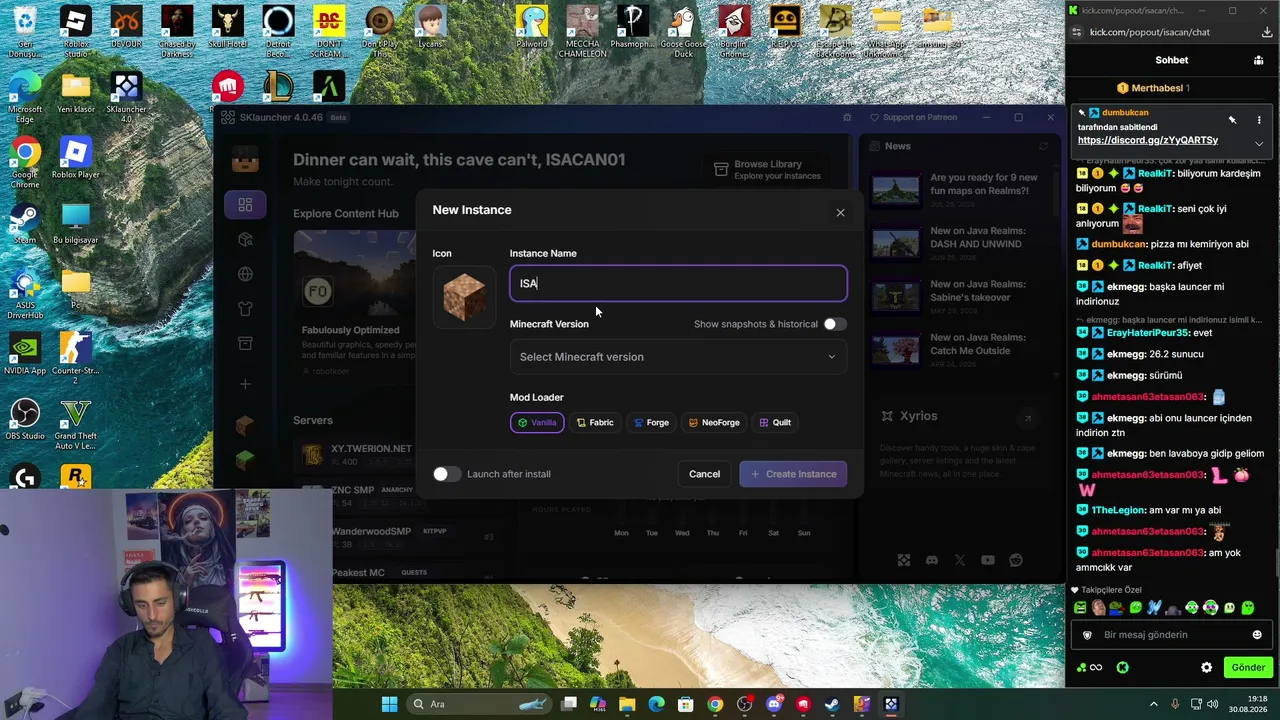The width and height of the screenshot is (1280, 720).
Task: Open SKlauncher home dashboard sidebar icon
Action: [x=245, y=205]
